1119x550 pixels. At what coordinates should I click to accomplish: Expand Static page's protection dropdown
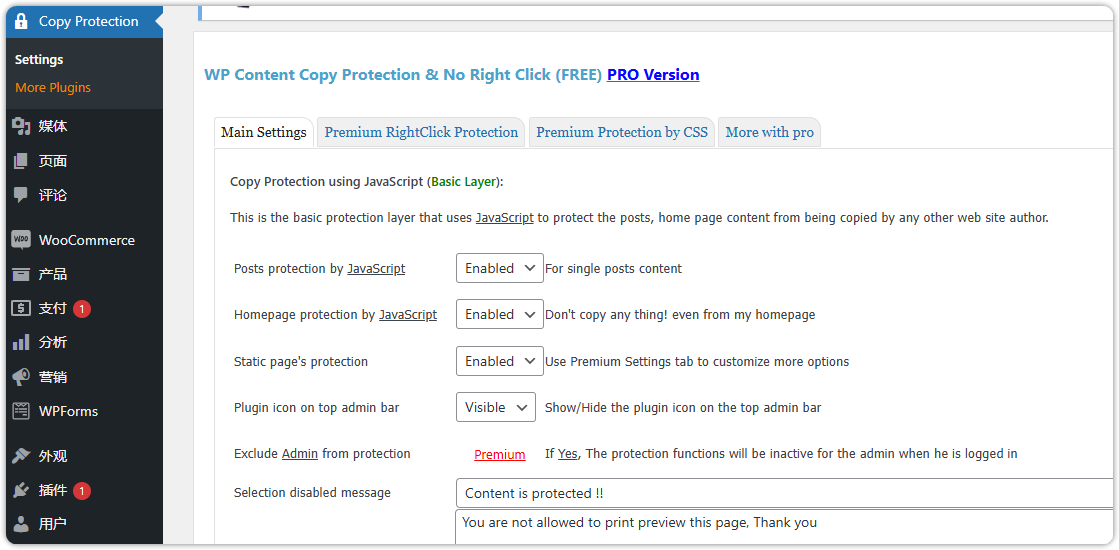pyautogui.click(x=499, y=361)
